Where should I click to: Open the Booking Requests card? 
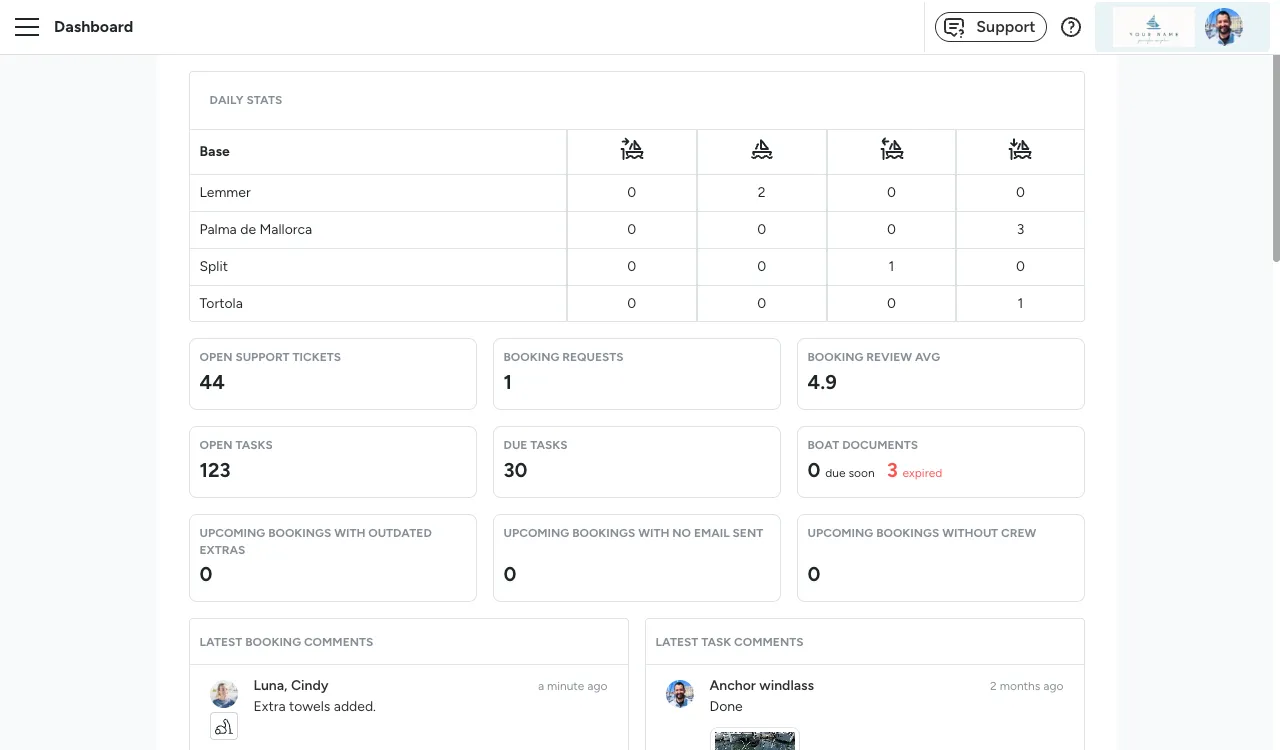[636, 374]
